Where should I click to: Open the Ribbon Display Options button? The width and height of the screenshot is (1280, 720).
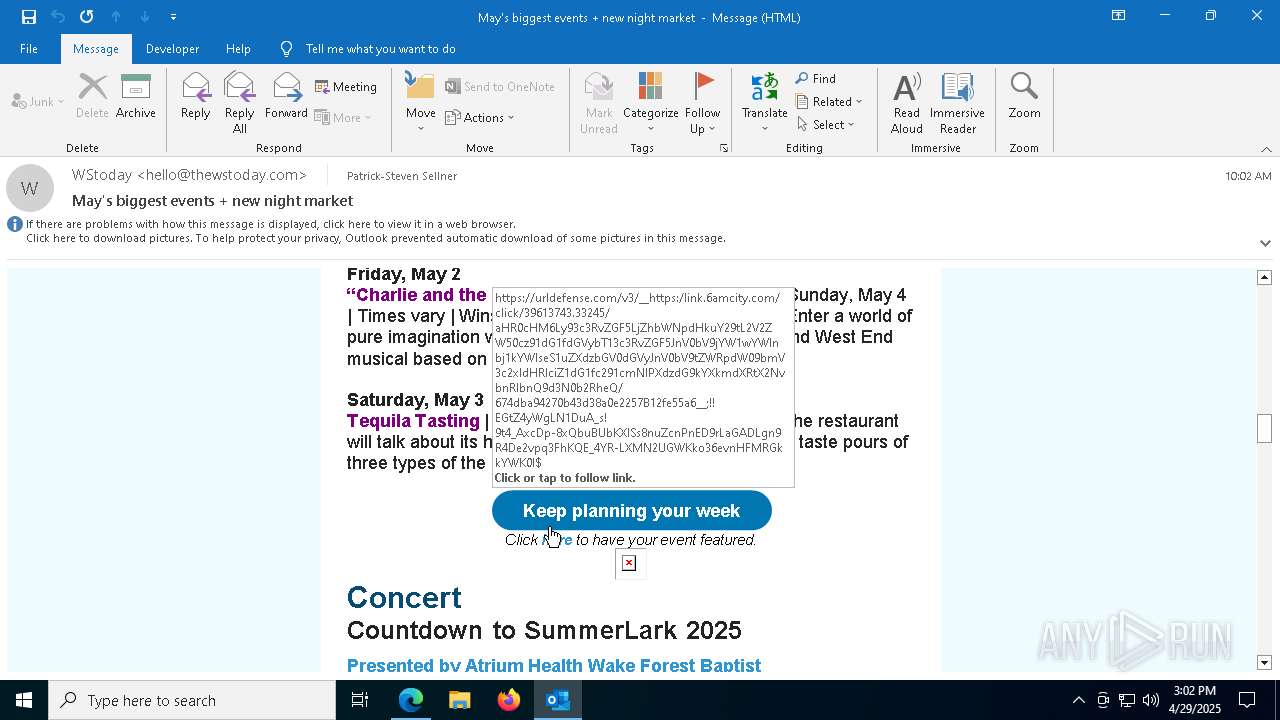pyautogui.click(x=1118, y=16)
